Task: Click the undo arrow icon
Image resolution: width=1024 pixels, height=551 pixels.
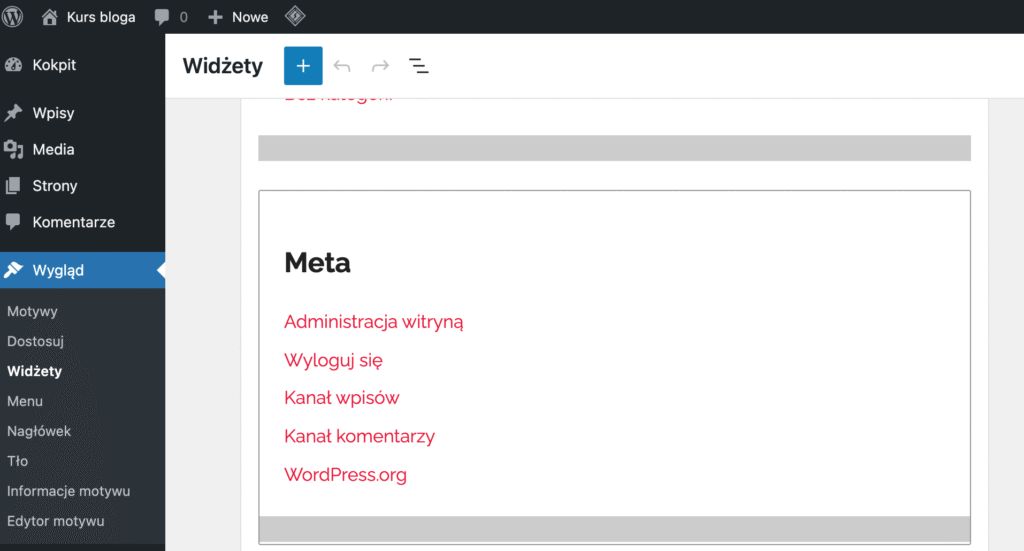Action: tap(342, 66)
